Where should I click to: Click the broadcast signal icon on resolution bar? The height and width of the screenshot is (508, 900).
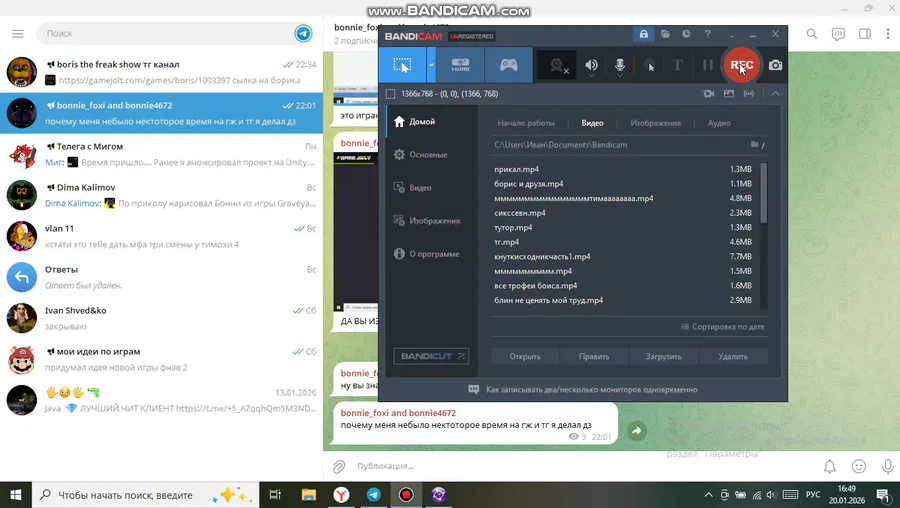[x=748, y=94]
